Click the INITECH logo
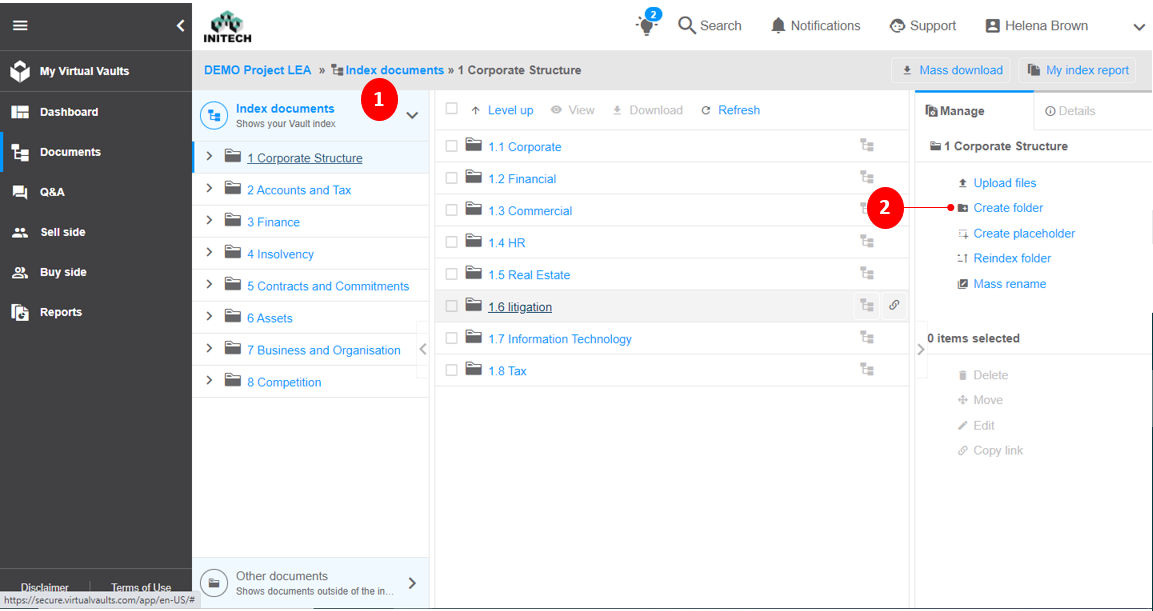The height and width of the screenshot is (611, 1153). (228, 25)
